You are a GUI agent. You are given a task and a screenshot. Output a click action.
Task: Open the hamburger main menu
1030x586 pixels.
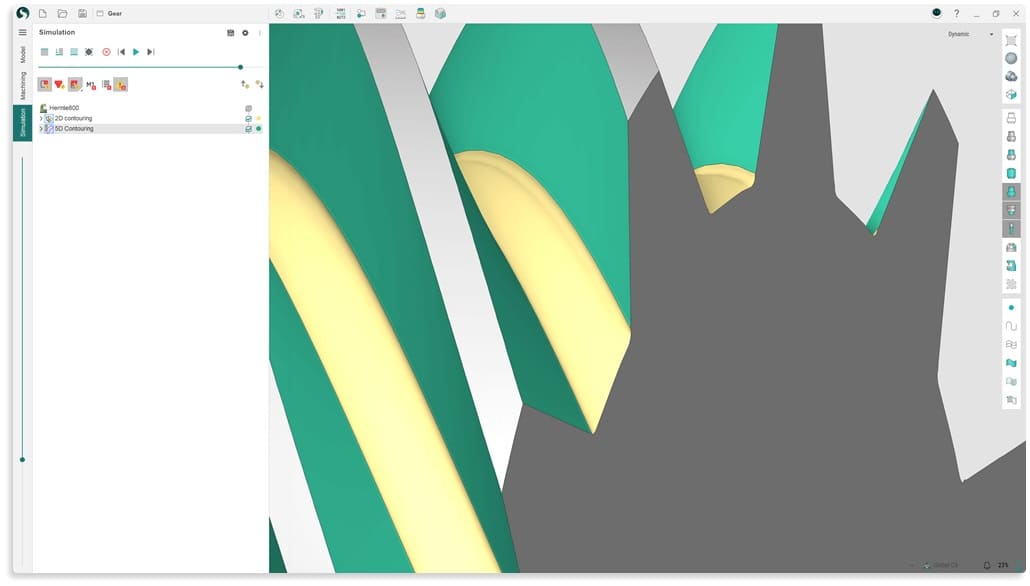(x=23, y=32)
